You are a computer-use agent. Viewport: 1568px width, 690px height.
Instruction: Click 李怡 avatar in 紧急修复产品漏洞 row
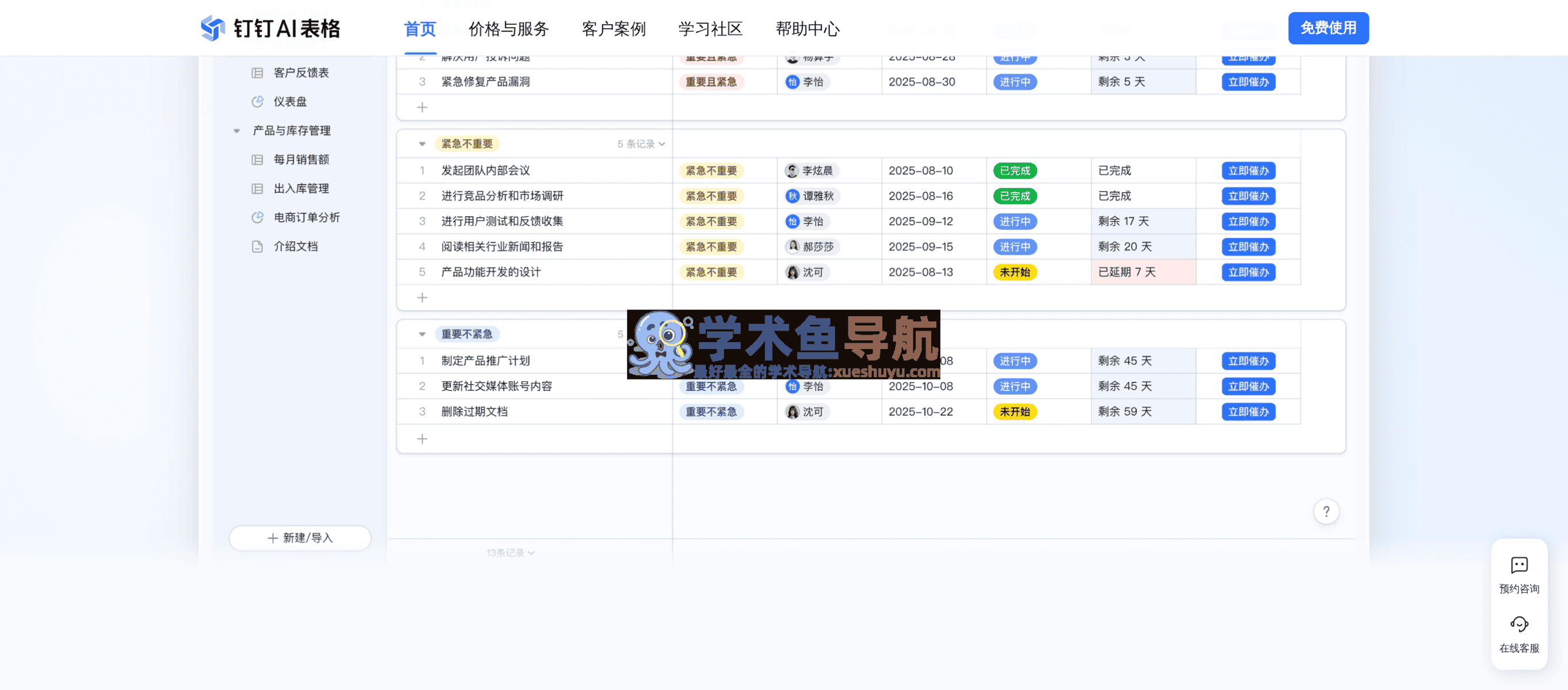[x=792, y=82]
